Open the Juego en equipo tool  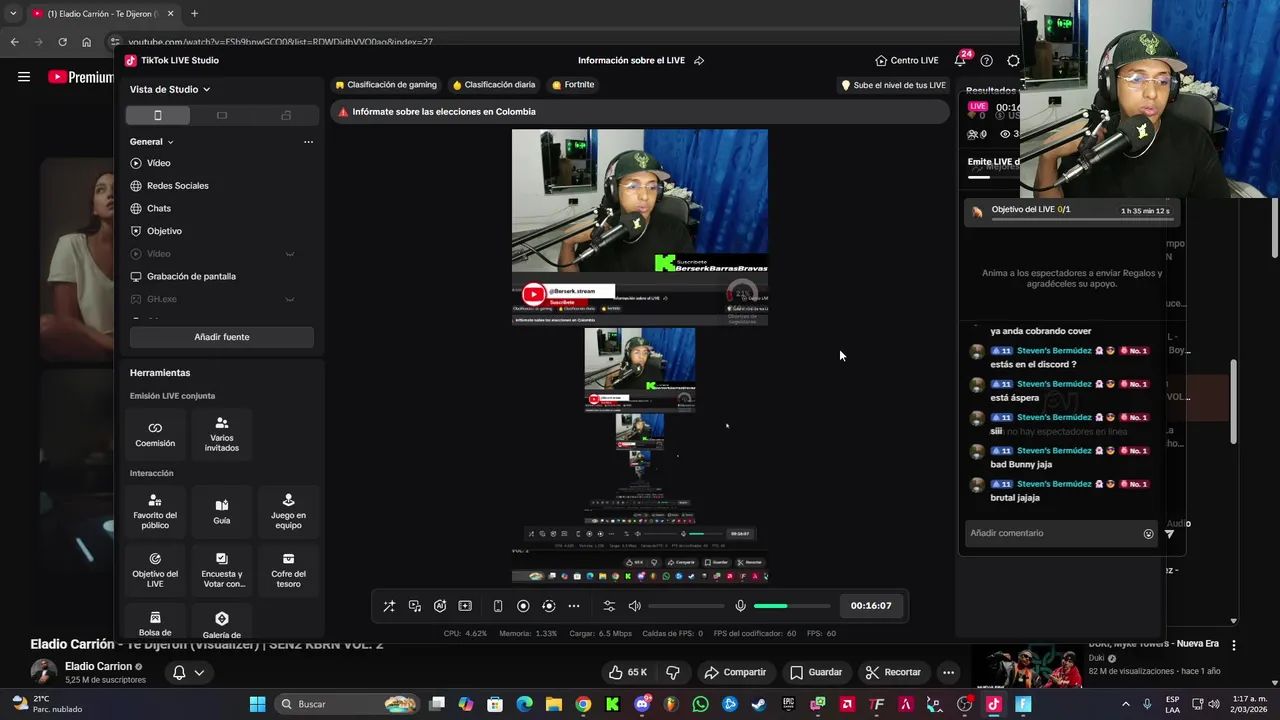288,511
